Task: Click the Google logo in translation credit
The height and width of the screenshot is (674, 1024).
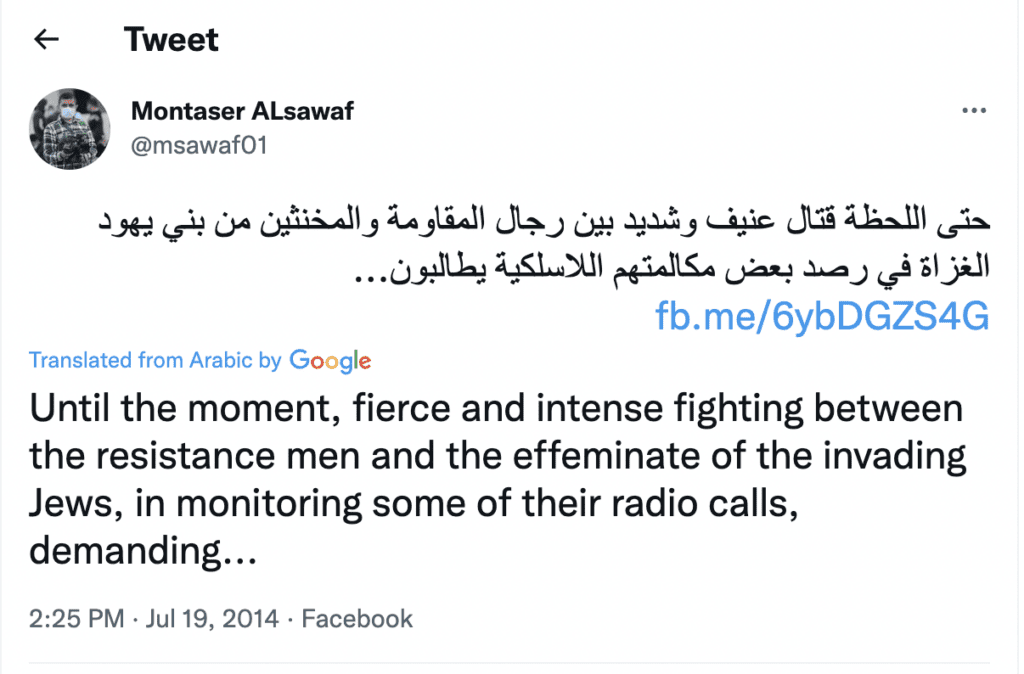Action: pos(330,361)
